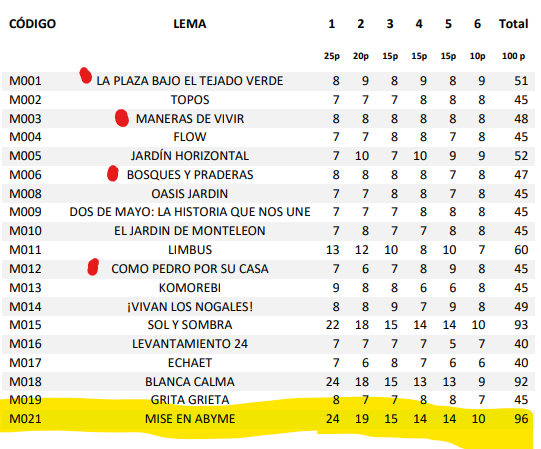Viewport: 541px width, 449px height.
Task: Click the highlighted MISE EN ABYME row title
Action: click(x=190, y=419)
